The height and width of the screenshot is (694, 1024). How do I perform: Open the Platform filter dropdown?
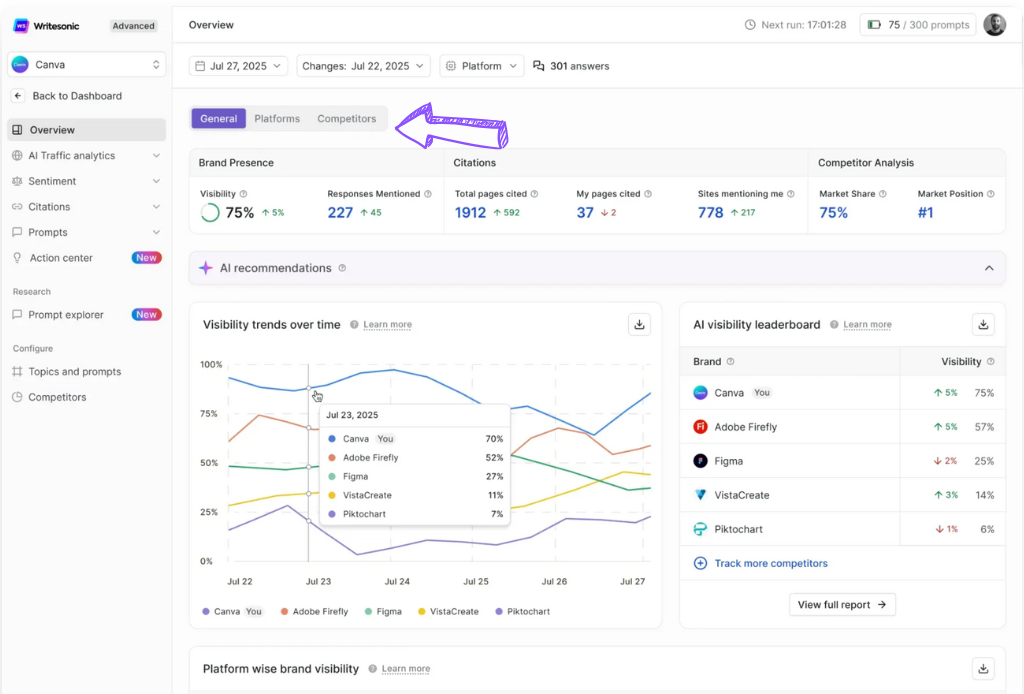[x=481, y=65]
